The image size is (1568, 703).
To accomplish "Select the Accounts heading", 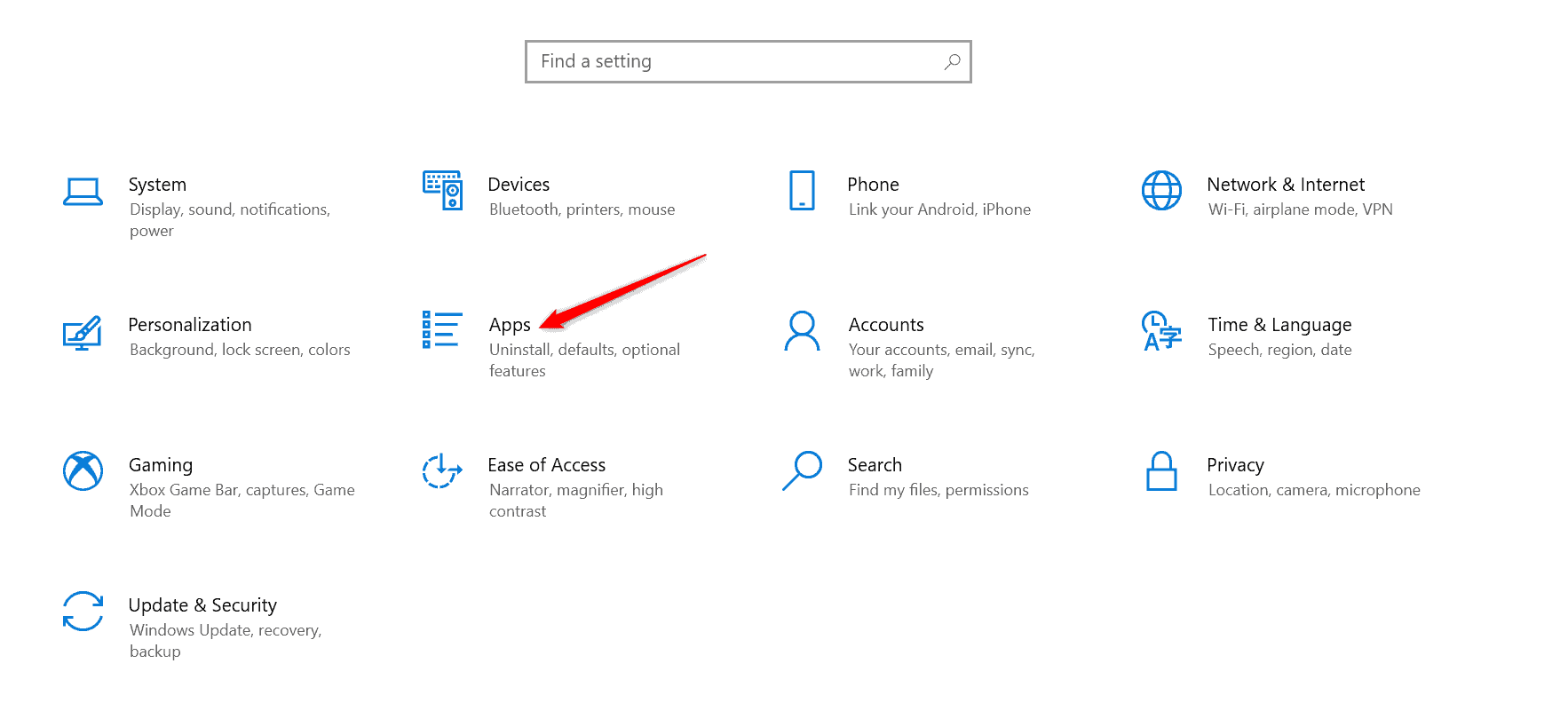I will point(886,325).
